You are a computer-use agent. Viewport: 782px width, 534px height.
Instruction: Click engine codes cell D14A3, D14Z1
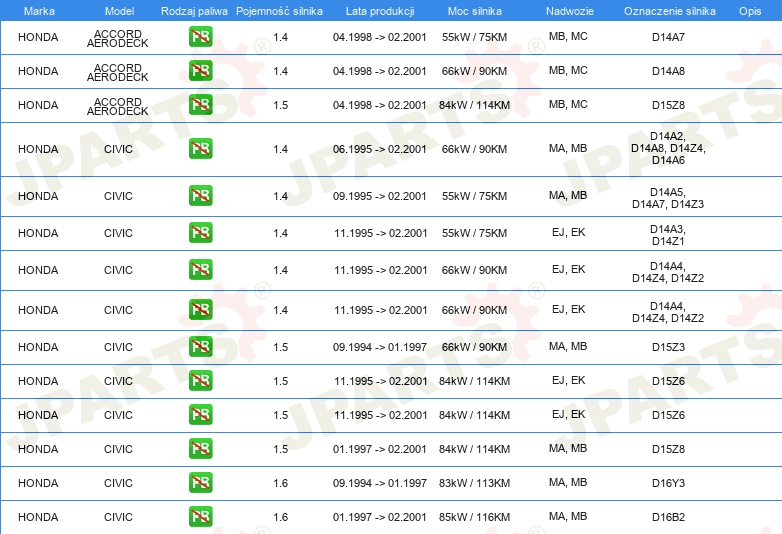[668, 235]
